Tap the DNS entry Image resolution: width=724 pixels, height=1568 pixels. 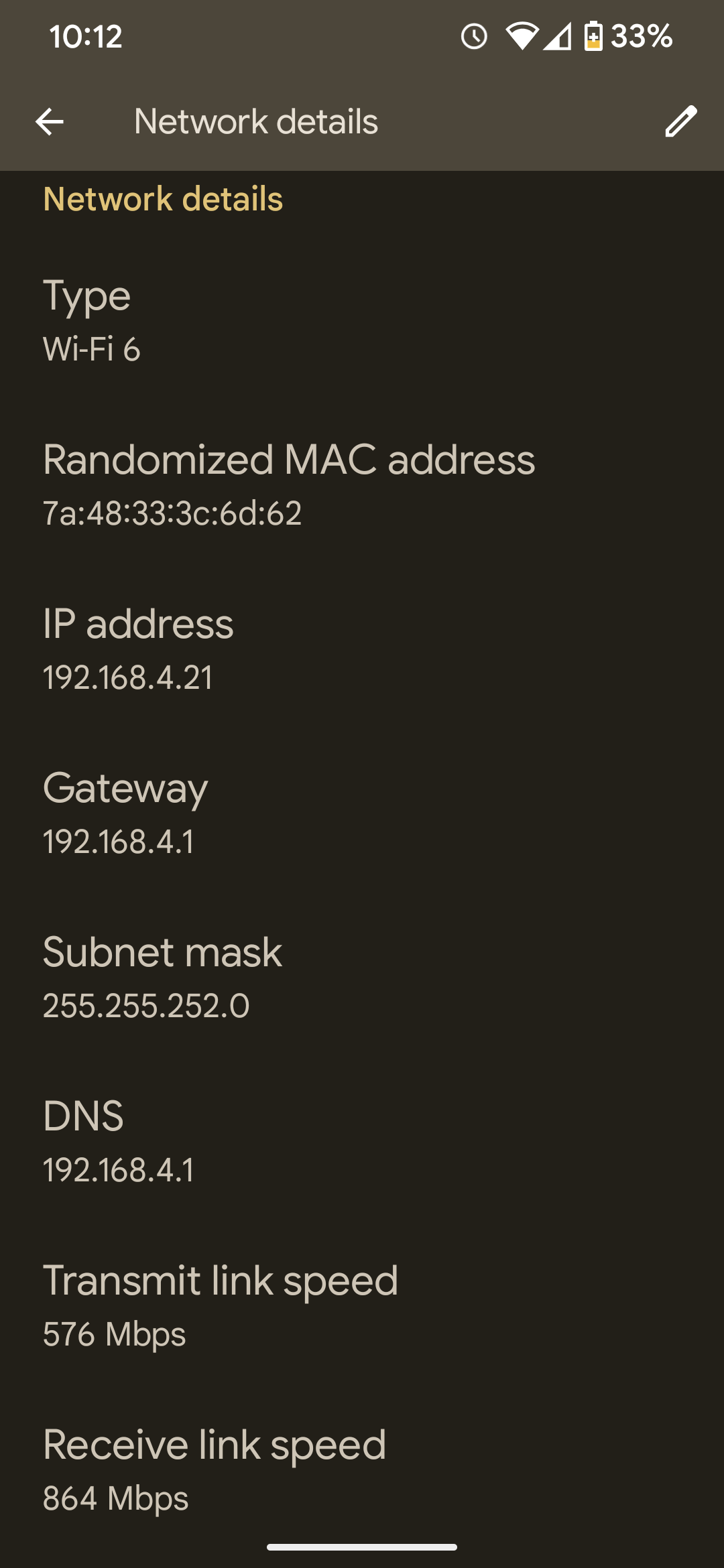click(362, 1142)
